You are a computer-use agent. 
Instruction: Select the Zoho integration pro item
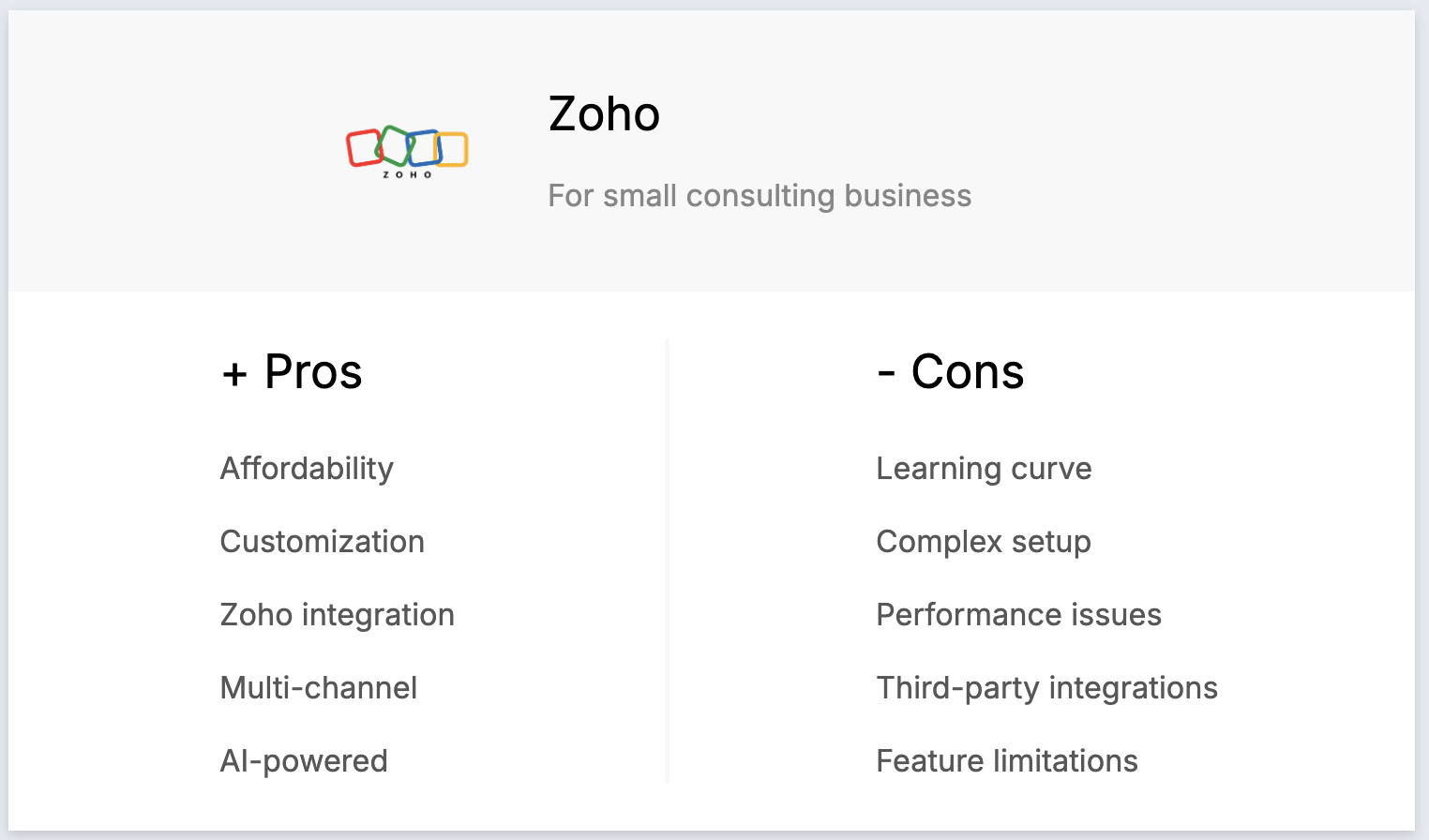click(x=337, y=614)
